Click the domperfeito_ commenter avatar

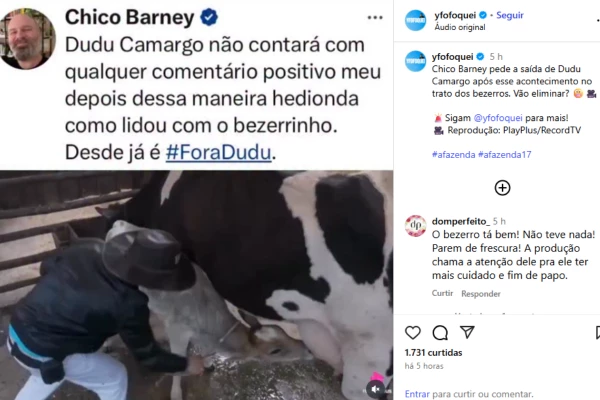click(x=415, y=226)
